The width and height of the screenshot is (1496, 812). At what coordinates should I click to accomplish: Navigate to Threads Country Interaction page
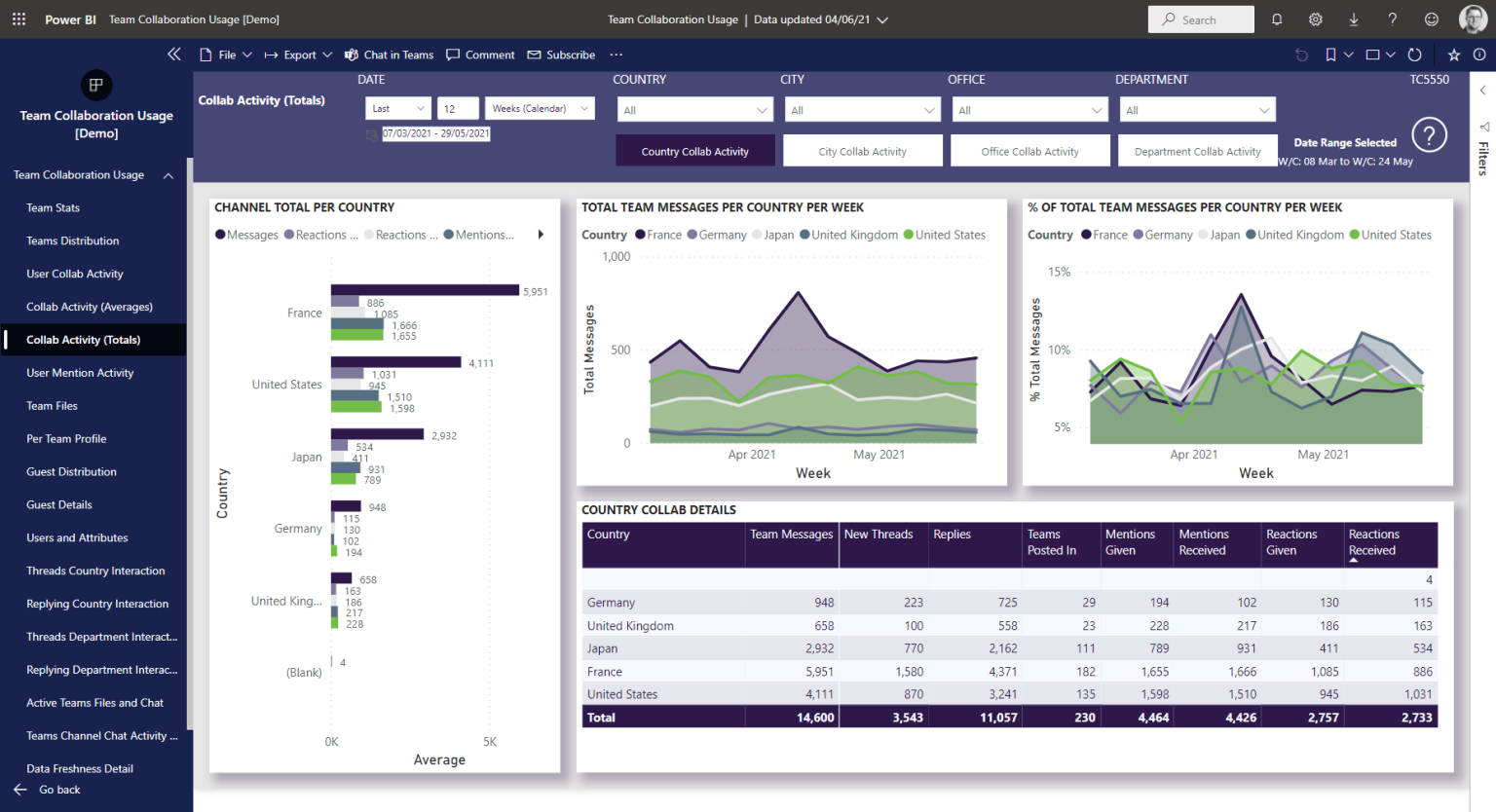point(95,571)
